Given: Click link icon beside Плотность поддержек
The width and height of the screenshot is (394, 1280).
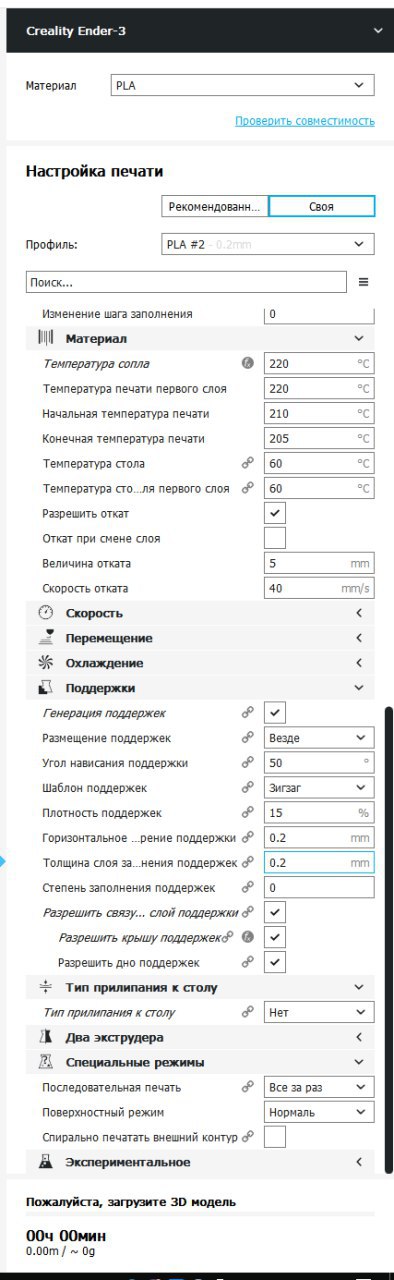Looking at the screenshot, I should point(247,813).
